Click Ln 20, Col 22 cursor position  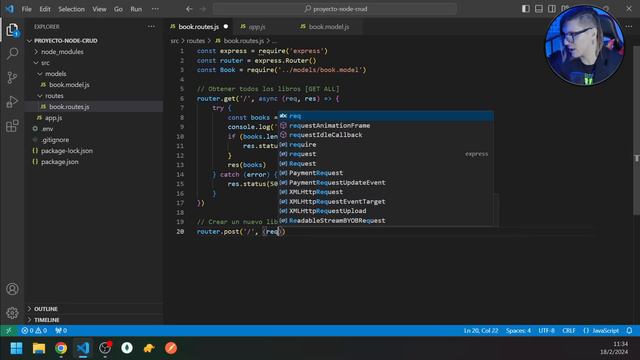point(481,331)
